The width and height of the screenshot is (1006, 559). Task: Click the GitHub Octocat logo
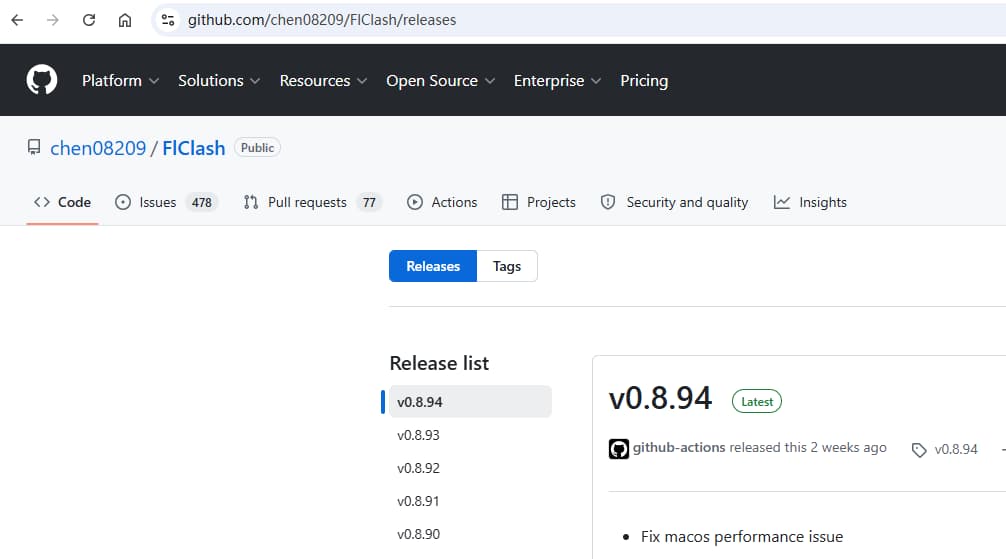click(x=42, y=80)
